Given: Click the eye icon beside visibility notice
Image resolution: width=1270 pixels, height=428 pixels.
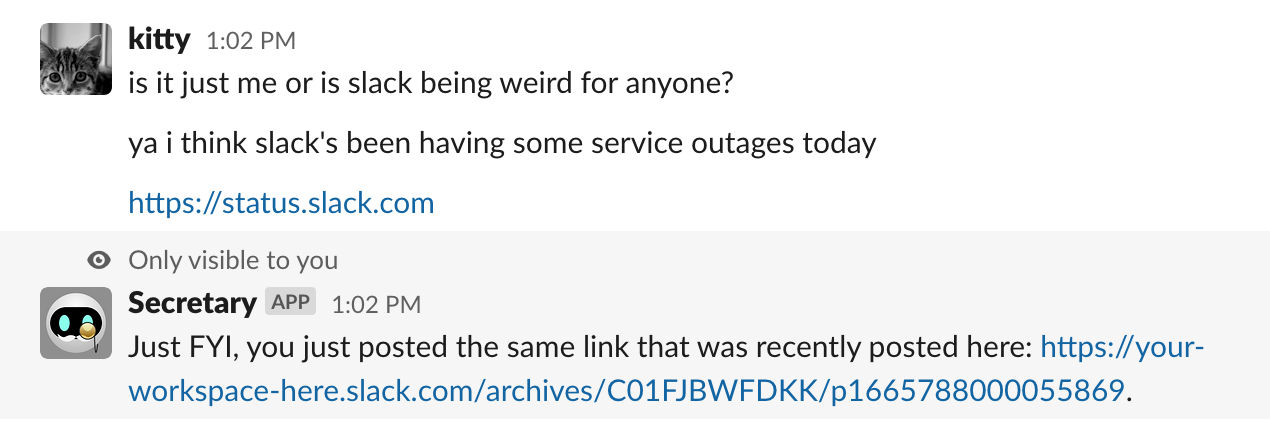Looking at the screenshot, I should click(x=99, y=261).
